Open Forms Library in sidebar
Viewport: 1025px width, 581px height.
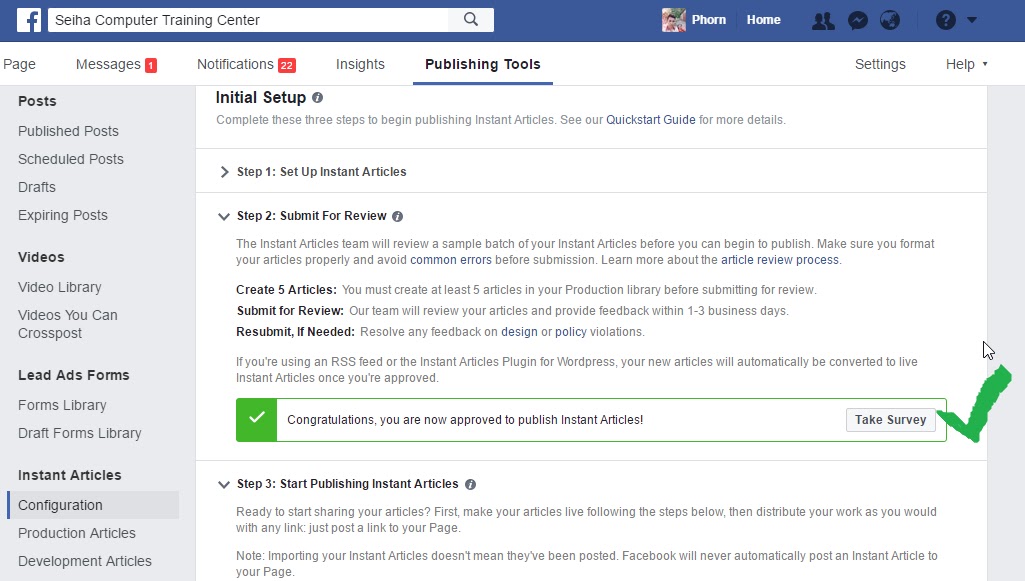(x=62, y=405)
